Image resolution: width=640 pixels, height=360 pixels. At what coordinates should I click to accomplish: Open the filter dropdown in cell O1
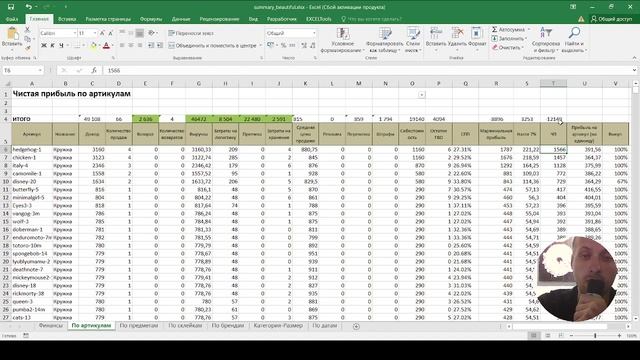pos(422,95)
